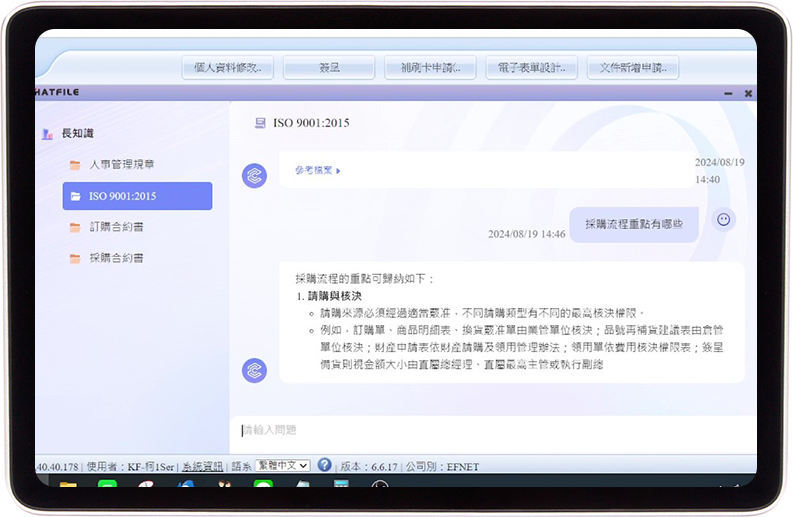
Task: Click the user smiley avatar icon
Action: pyautogui.click(x=724, y=219)
